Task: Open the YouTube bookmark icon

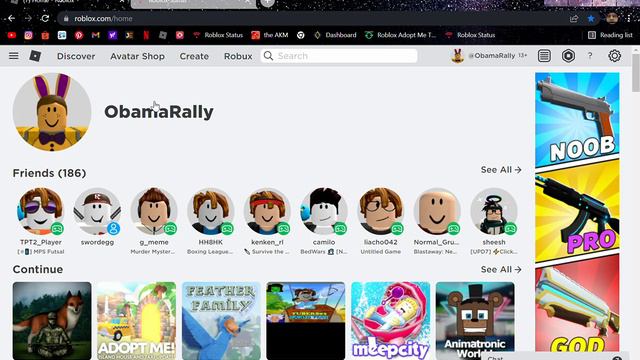Action: pyautogui.click(x=11, y=36)
